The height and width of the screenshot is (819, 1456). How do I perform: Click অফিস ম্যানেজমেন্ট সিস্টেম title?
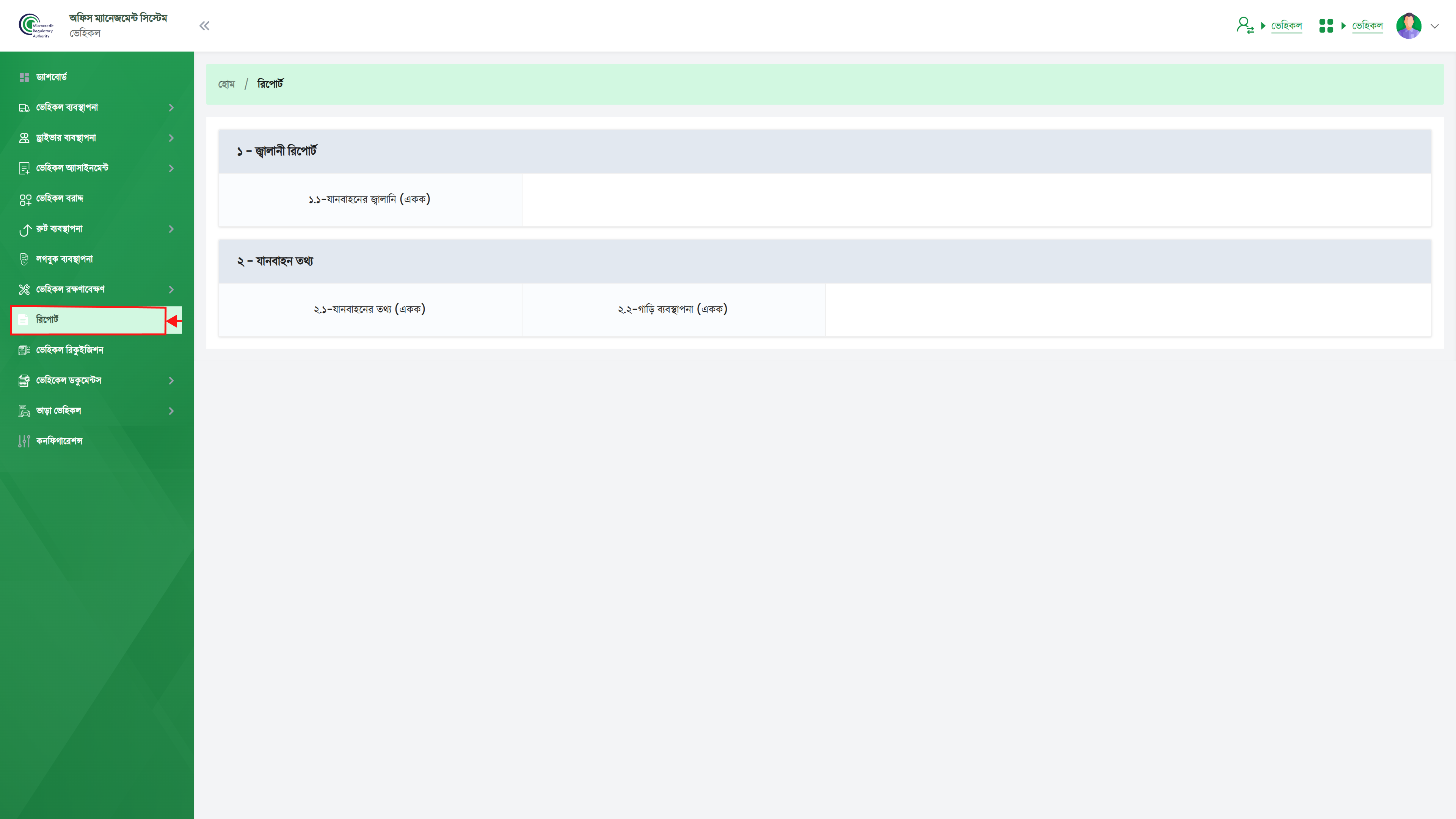pos(118,18)
